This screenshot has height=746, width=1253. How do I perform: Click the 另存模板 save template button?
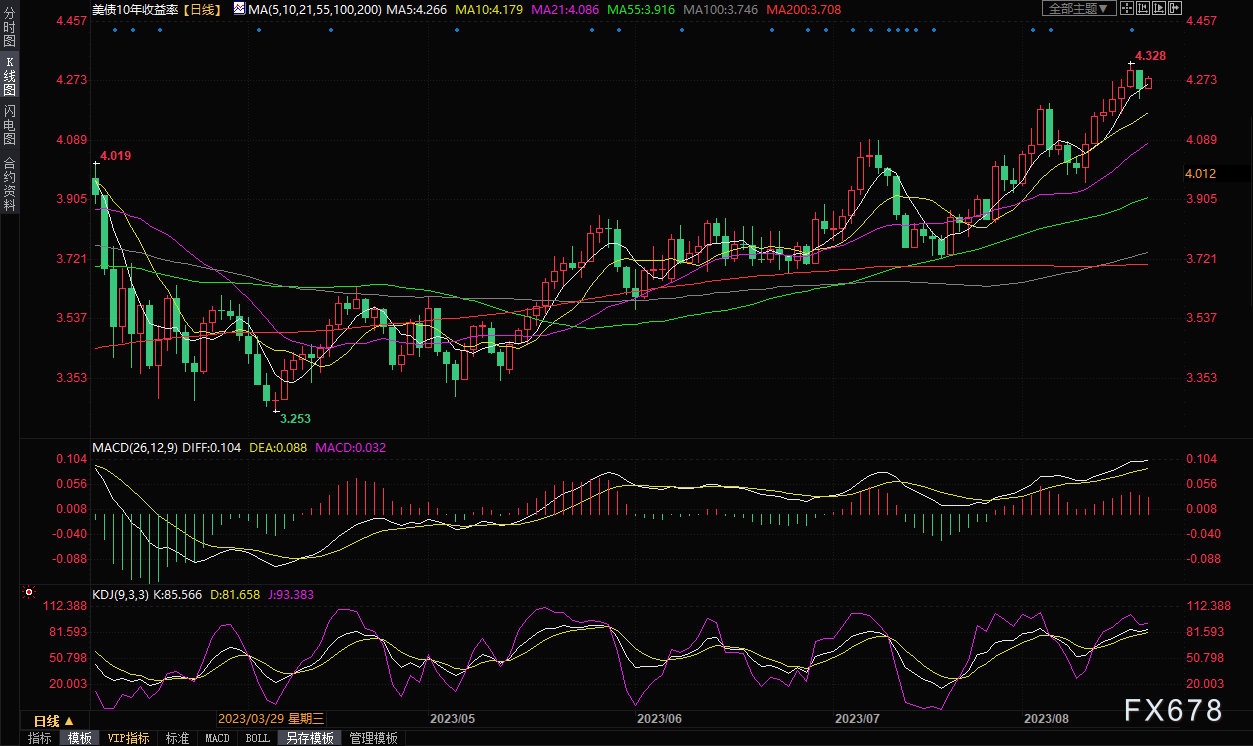(309, 738)
